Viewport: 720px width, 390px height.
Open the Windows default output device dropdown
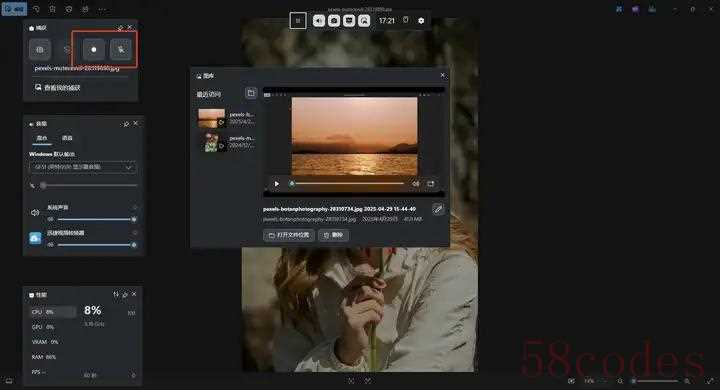point(83,167)
